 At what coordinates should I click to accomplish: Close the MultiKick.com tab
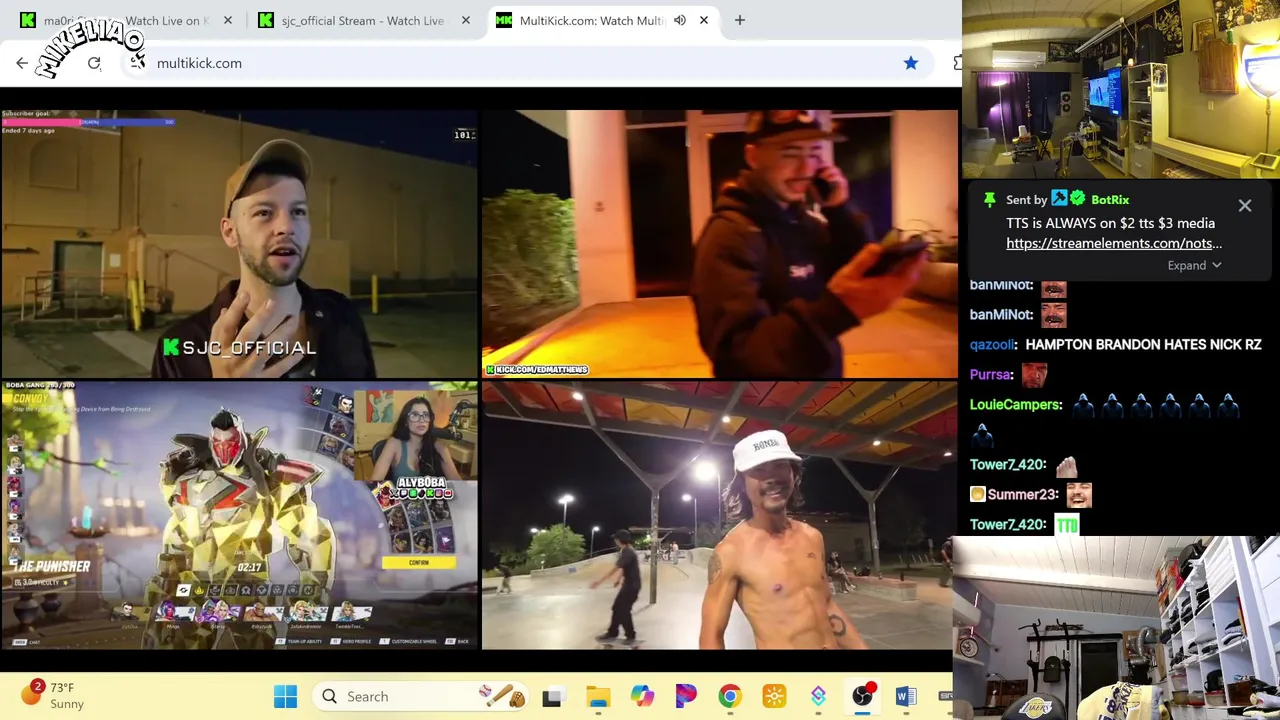(704, 20)
